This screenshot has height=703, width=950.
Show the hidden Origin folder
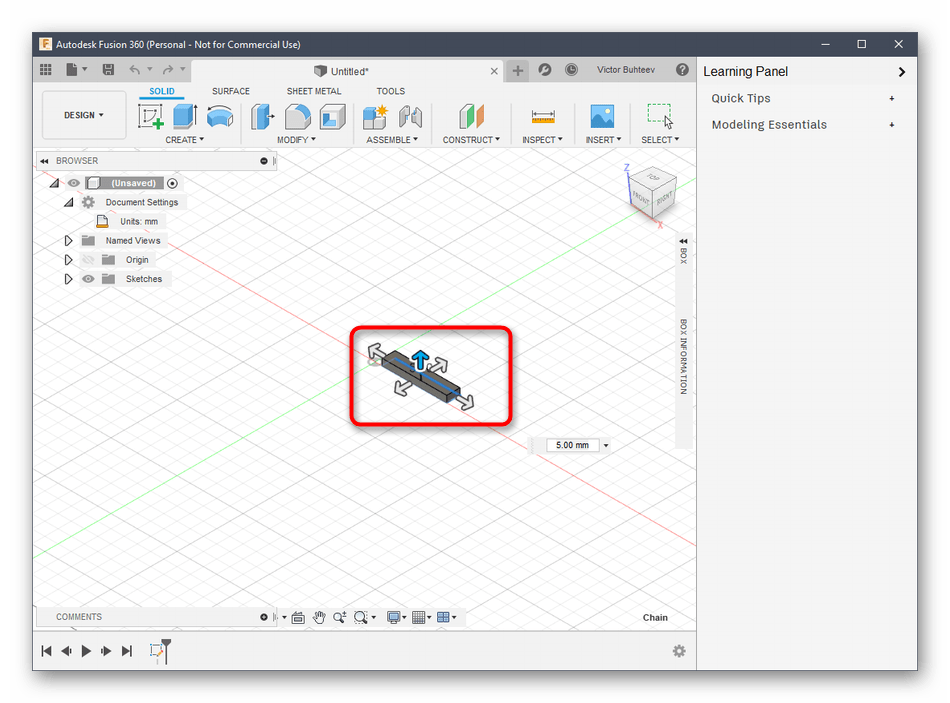pos(88,260)
